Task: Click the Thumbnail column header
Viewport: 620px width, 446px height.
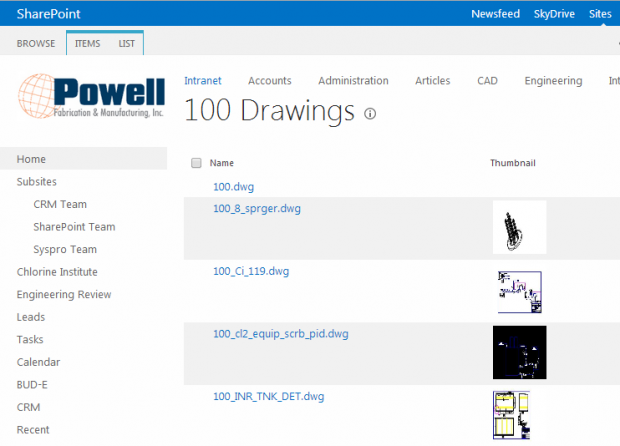Action: [513, 163]
